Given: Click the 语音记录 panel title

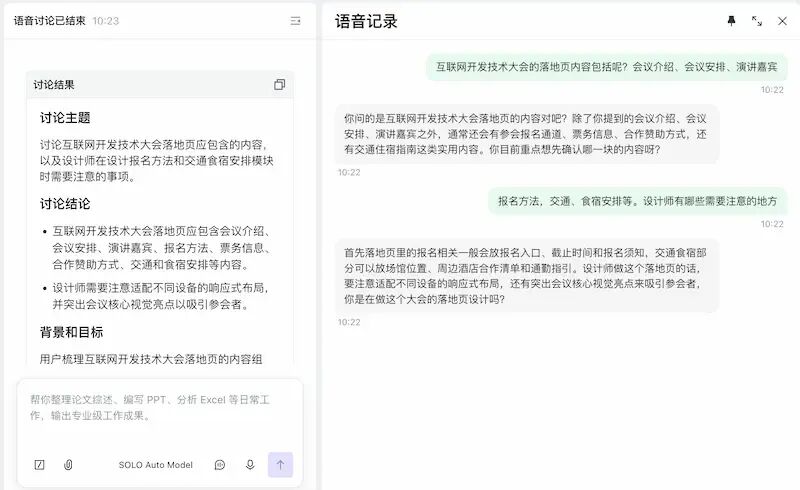Looking at the screenshot, I should (x=366, y=21).
